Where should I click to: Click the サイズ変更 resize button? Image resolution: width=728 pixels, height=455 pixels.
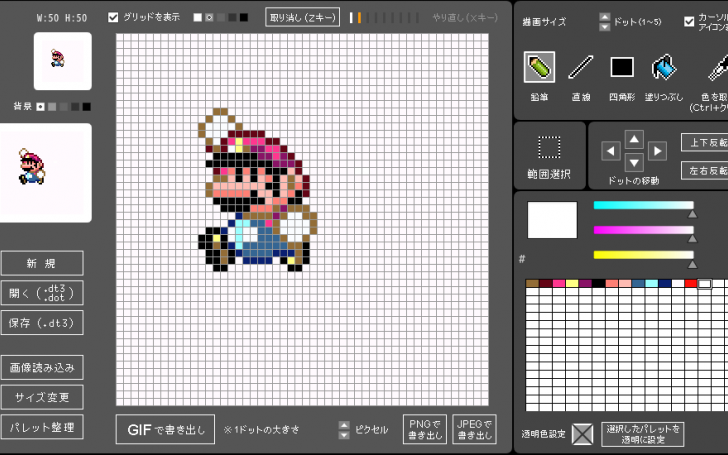point(42,397)
